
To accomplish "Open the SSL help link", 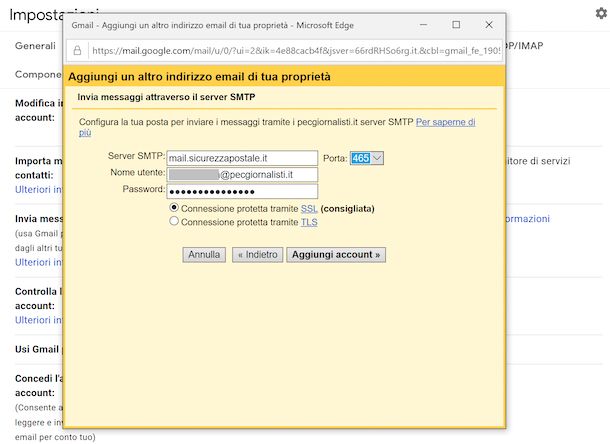I will [x=309, y=209].
